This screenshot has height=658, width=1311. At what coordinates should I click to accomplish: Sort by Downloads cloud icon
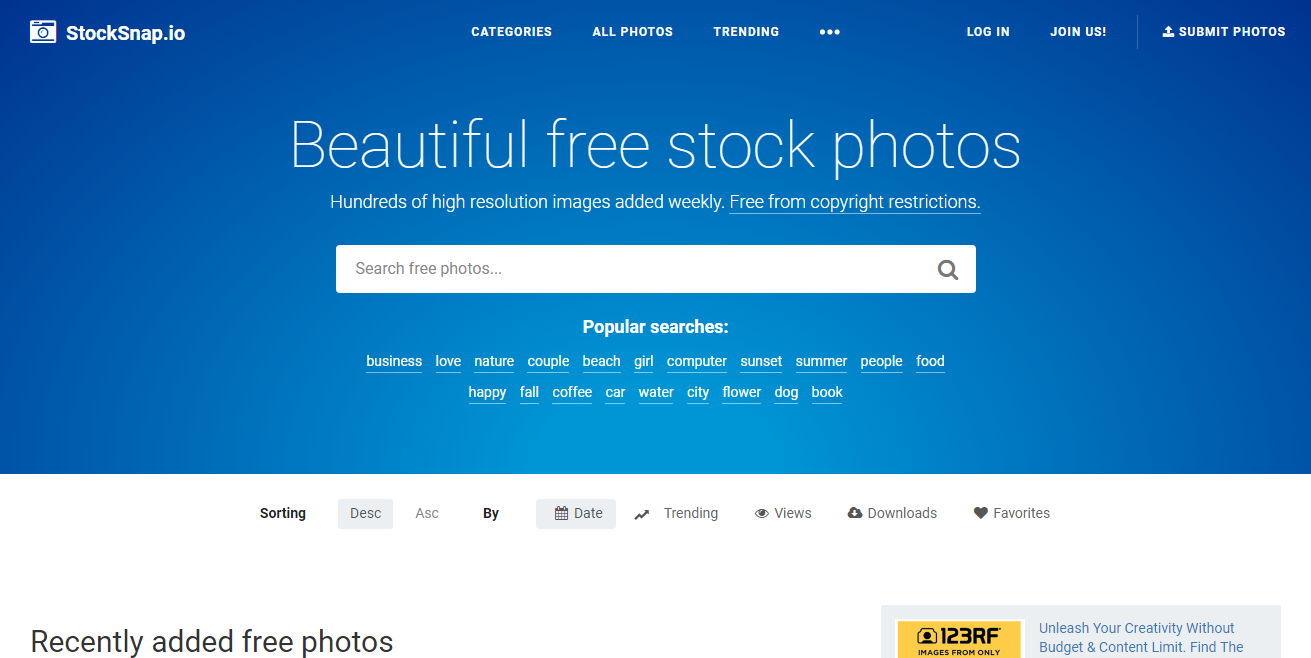coord(855,513)
